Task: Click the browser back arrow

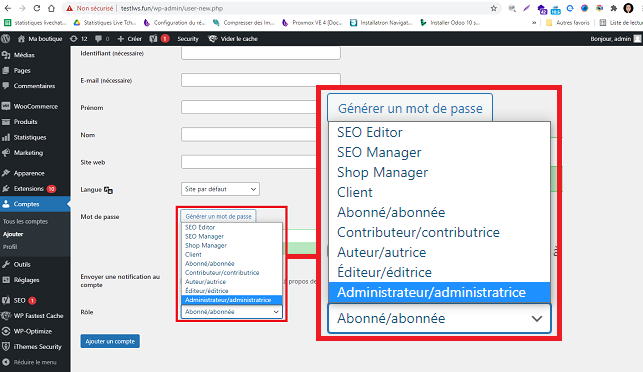Action: click(8, 8)
